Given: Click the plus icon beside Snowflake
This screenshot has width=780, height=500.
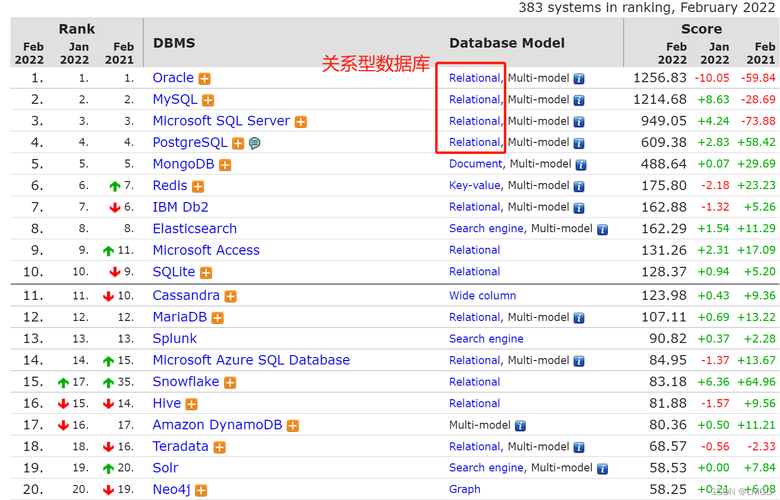Looking at the screenshot, I should [x=230, y=383].
